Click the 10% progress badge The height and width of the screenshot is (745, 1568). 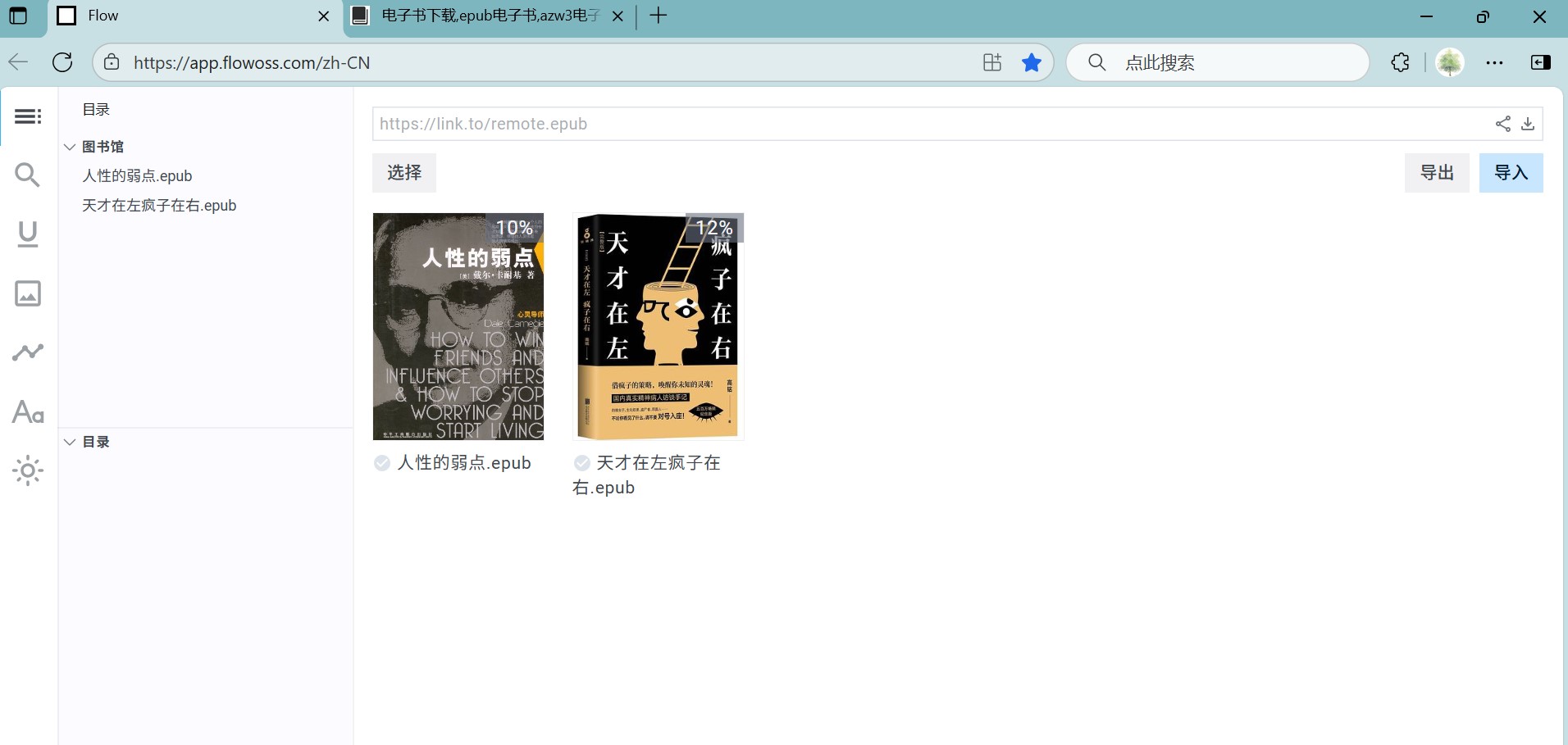coord(515,228)
